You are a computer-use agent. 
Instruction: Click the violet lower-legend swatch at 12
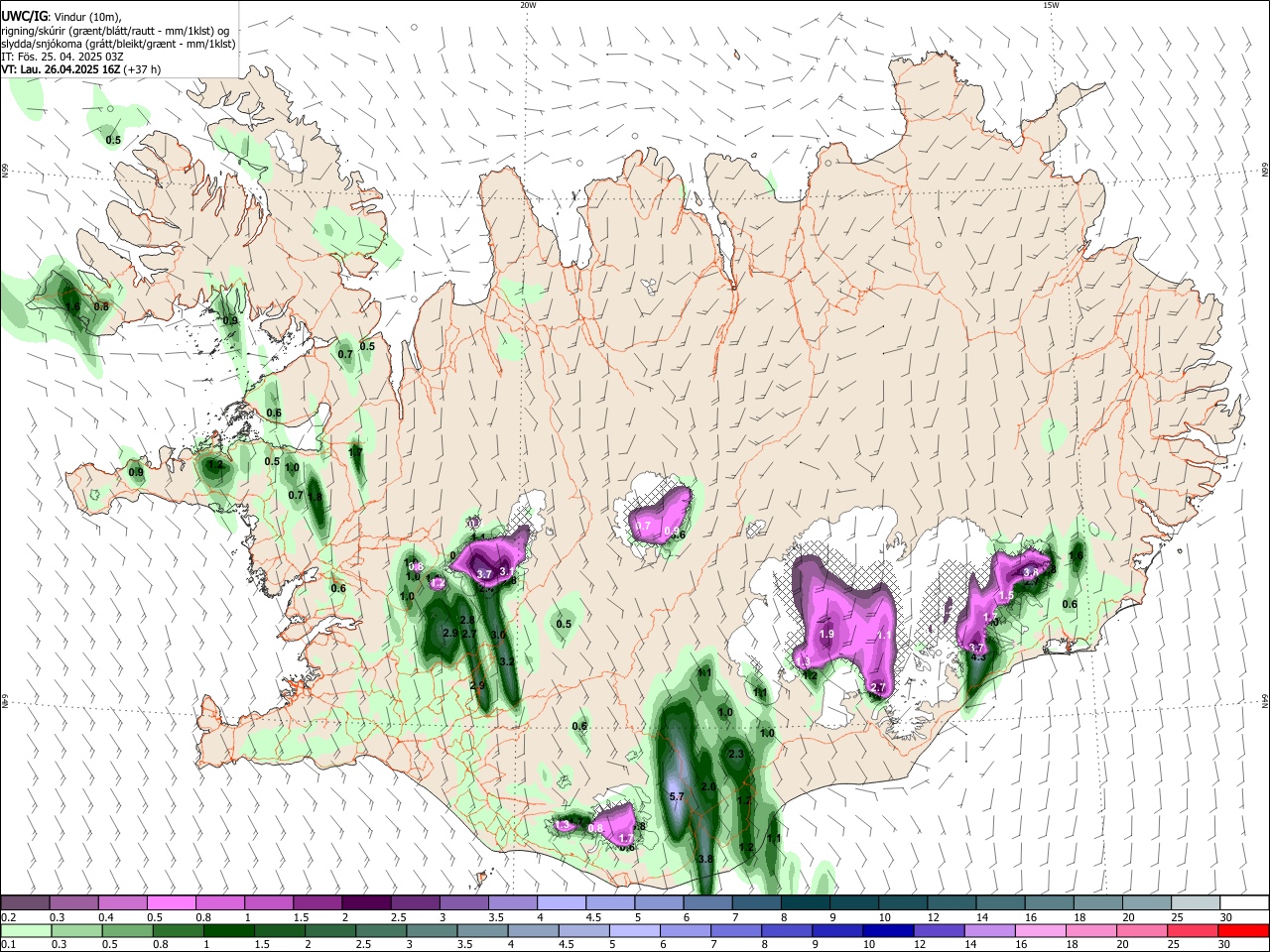938,930
